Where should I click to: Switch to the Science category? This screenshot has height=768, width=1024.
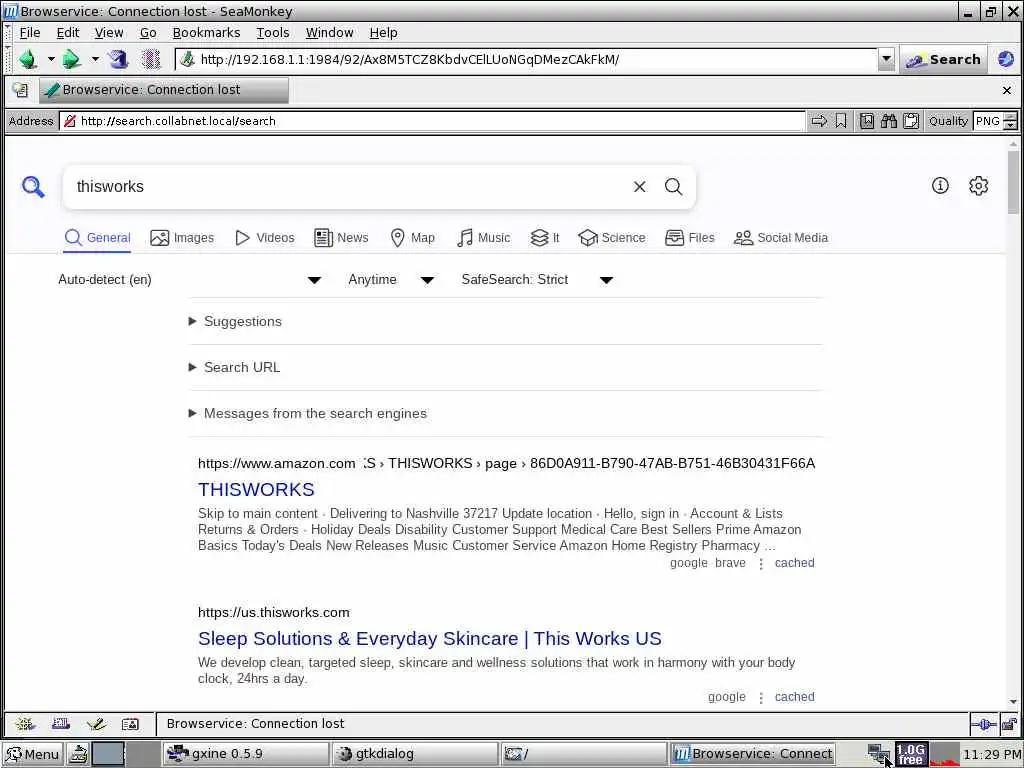612,238
